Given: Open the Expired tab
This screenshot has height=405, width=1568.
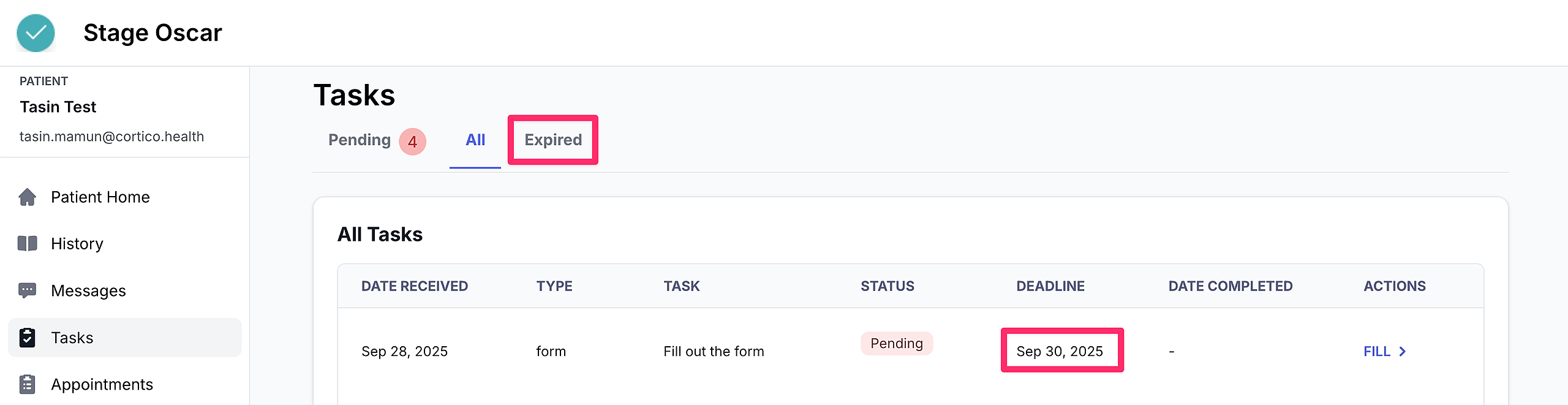Looking at the screenshot, I should [553, 140].
